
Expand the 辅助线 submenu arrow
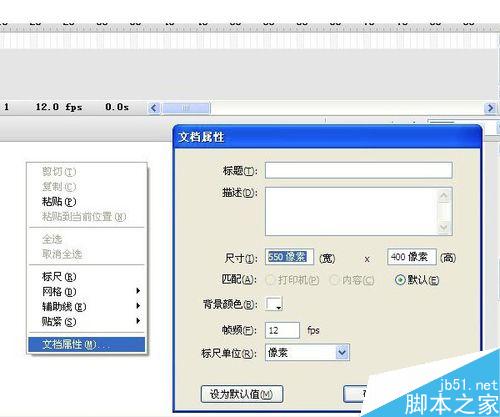click(138, 306)
